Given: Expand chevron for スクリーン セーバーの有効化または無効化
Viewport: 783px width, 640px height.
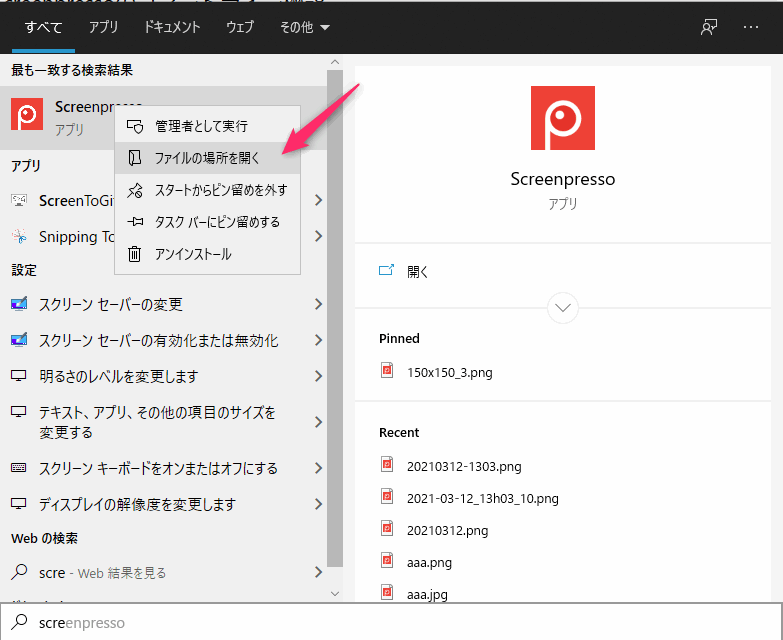Looking at the screenshot, I should (319, 340).
